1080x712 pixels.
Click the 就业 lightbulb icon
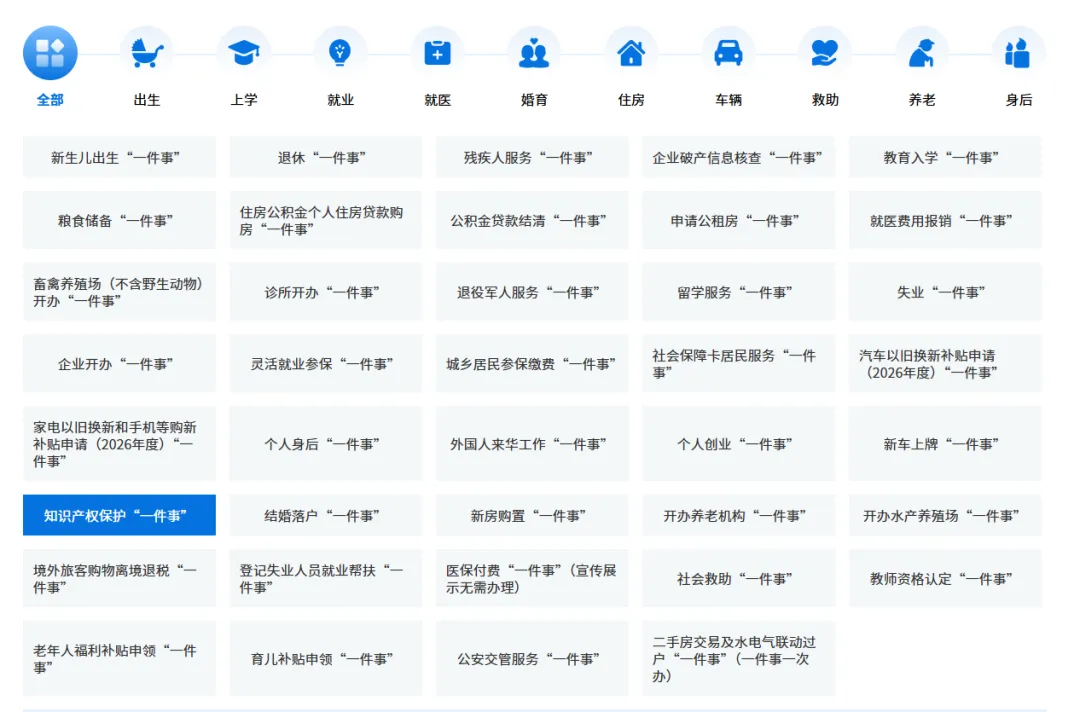click(x=340, y=53)
